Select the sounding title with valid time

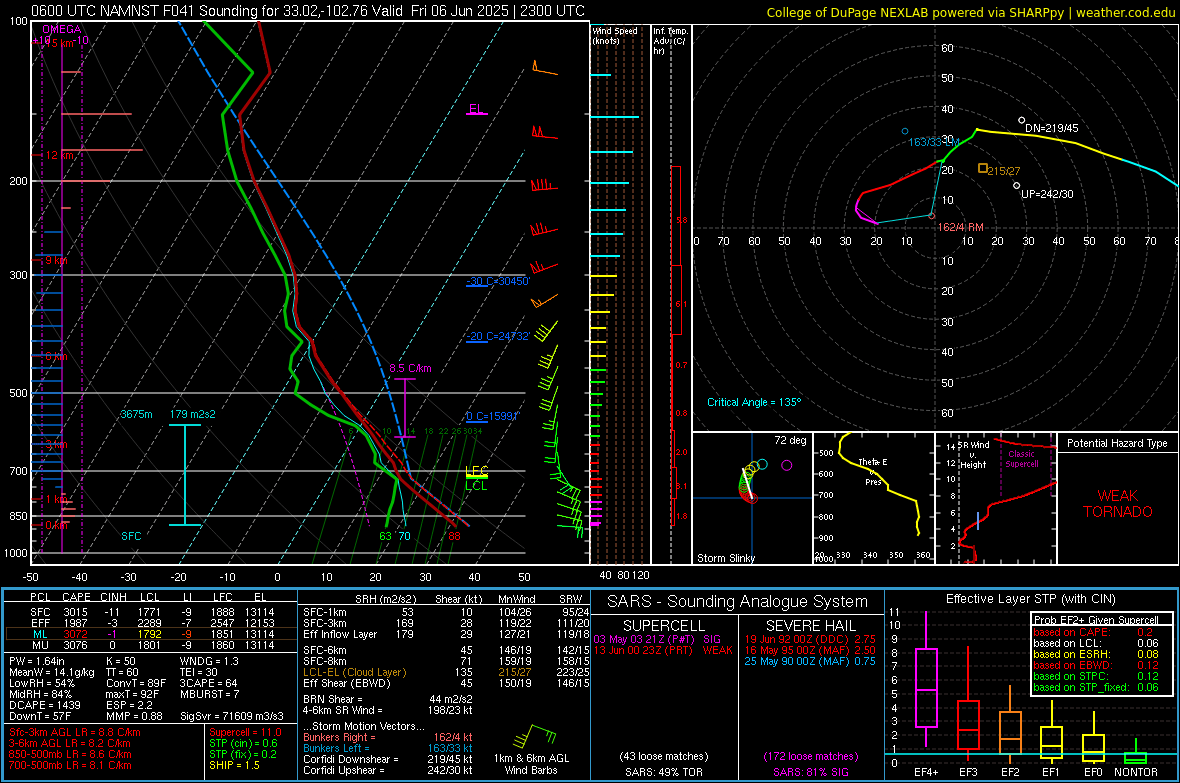tap(308, 11)
